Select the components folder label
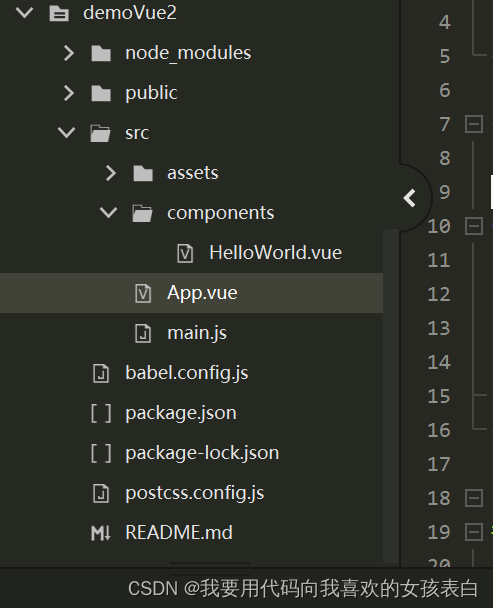Screen dimensions: 493x608 [x=221, y=213]
